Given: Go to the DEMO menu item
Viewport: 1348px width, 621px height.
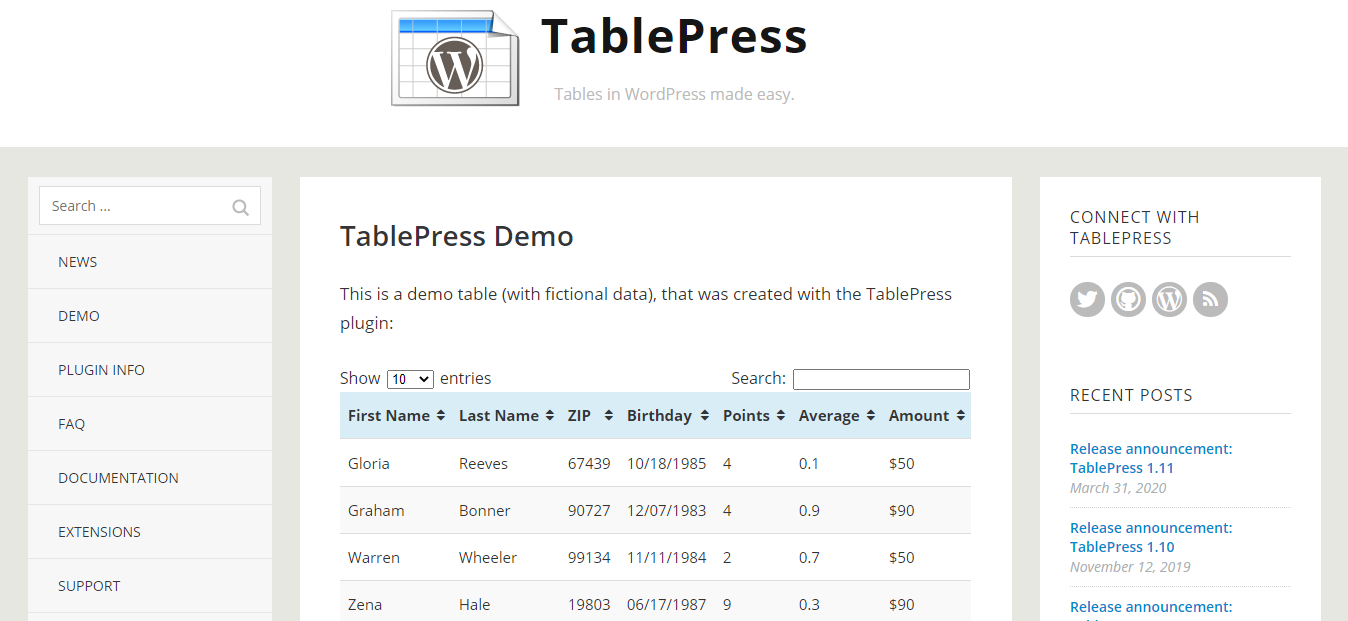Looking at the screenshot, I should click(150, 316).
